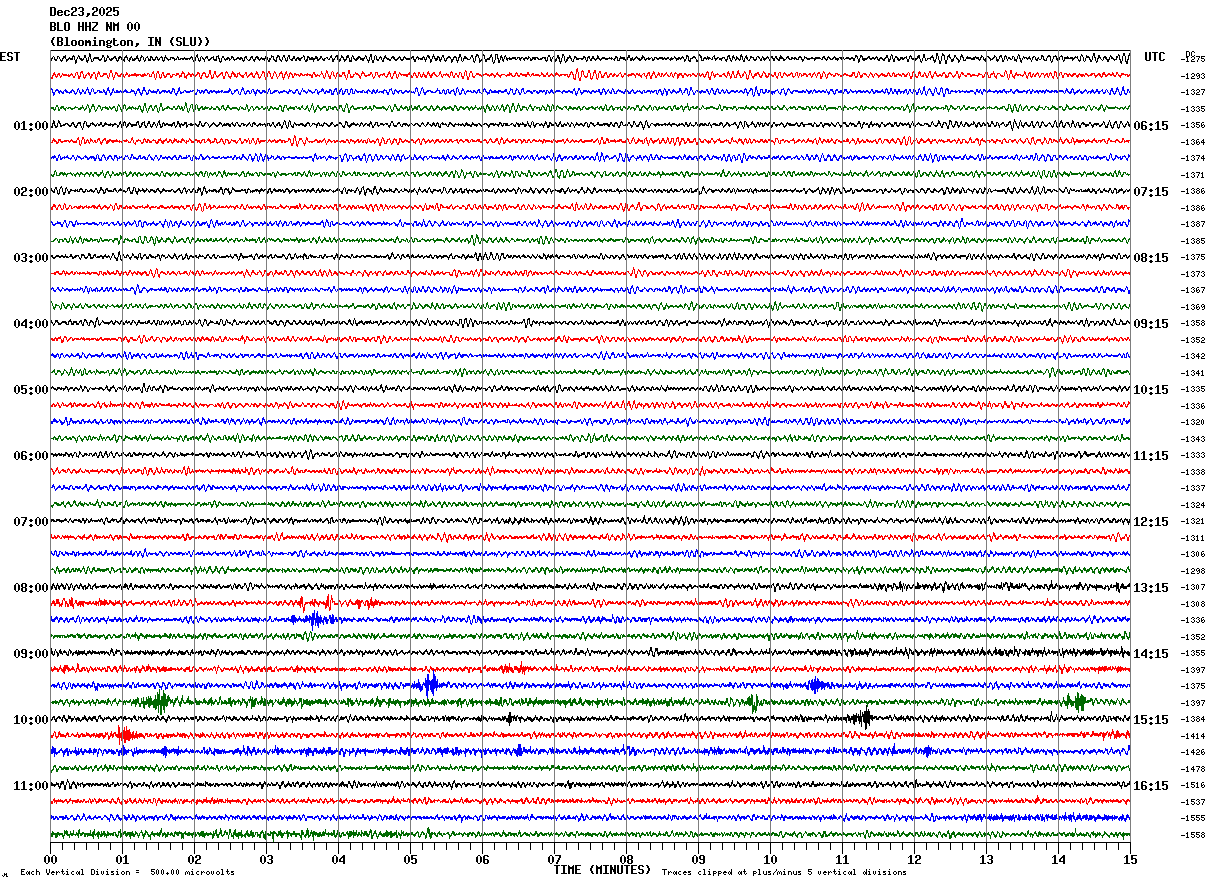Pick the 12 tick on the minutes axis
The image size is (1210, 886).
[914, 859]
